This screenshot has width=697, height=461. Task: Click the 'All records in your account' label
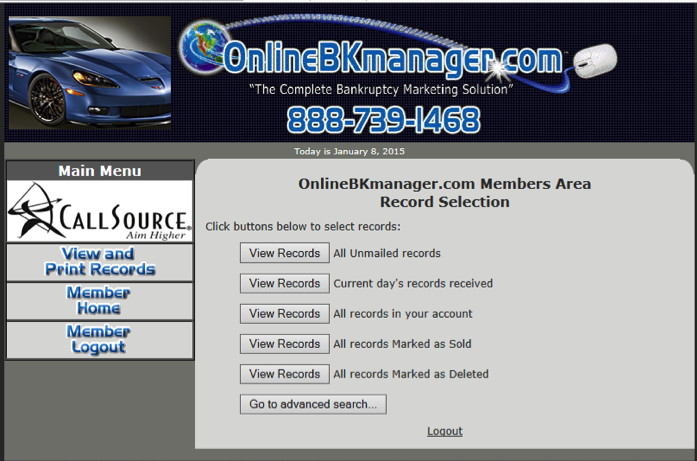click(403, 314)
